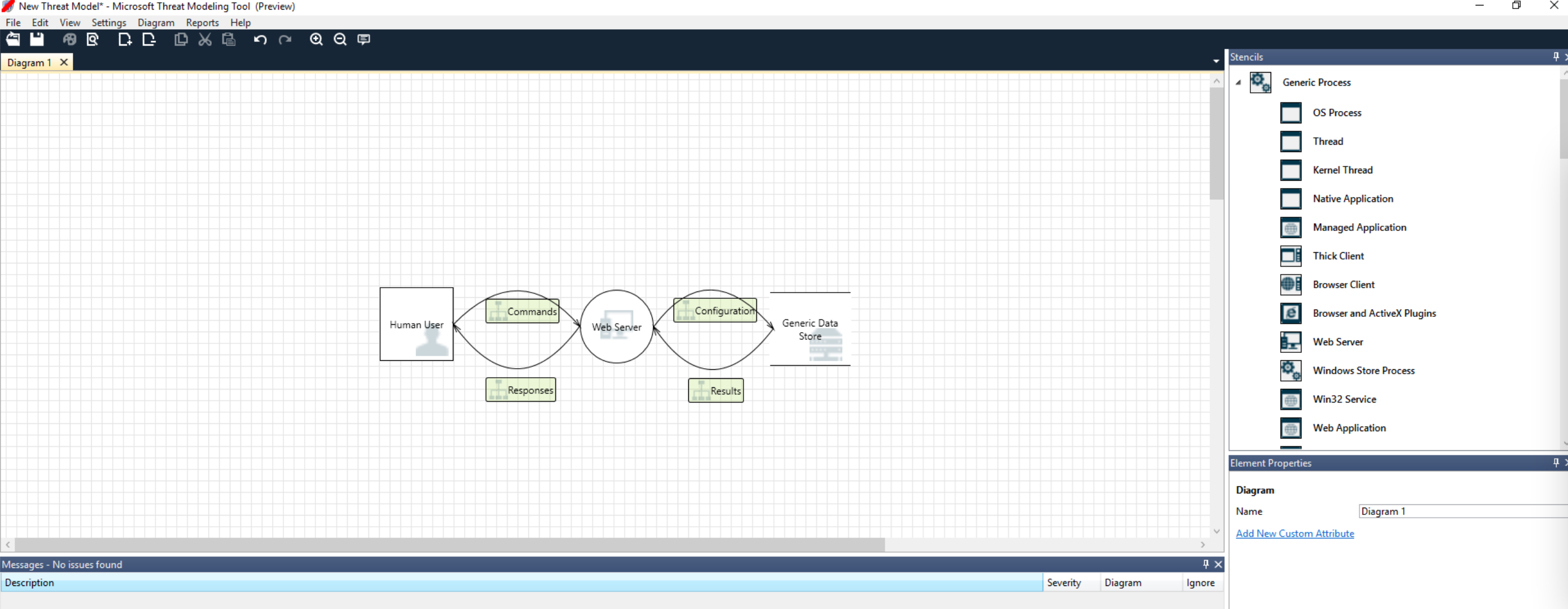Click the feedback comment icon
This screenshot has height=609, width=1568.
[x=364, y=39]
